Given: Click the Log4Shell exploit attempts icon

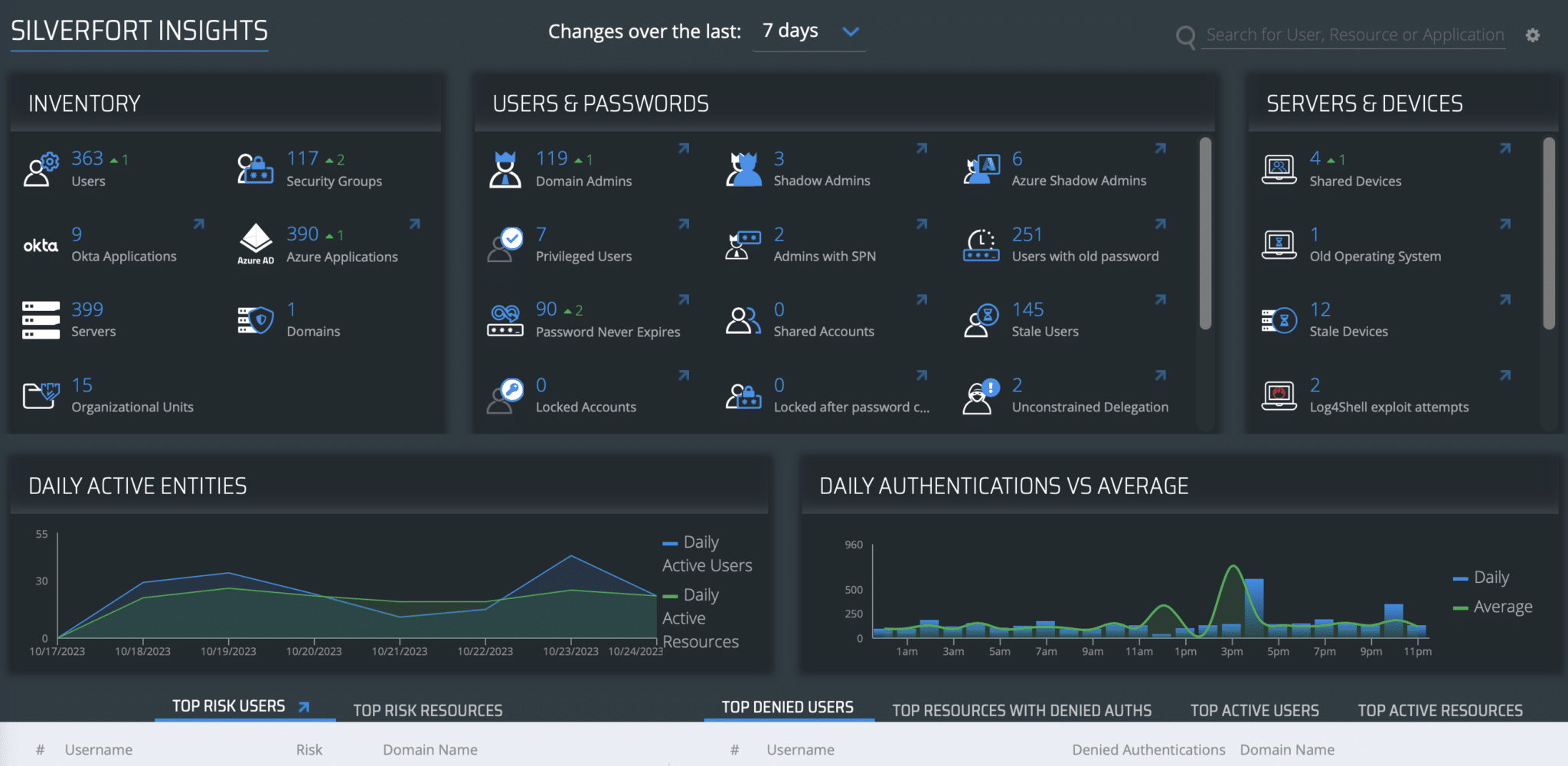Looking at the screenshot, I should click(1279, 396).
